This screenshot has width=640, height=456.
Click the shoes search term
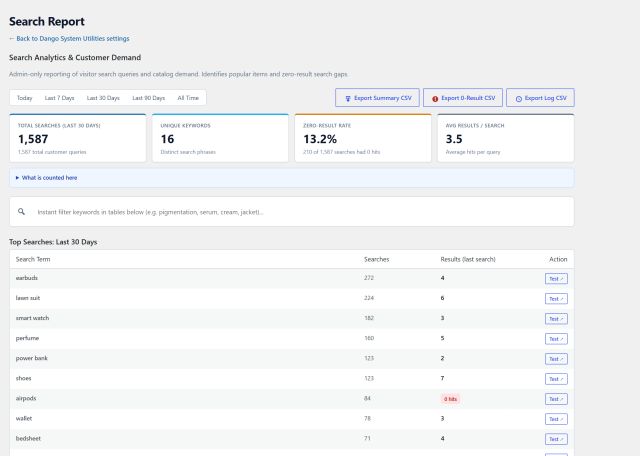23,378
